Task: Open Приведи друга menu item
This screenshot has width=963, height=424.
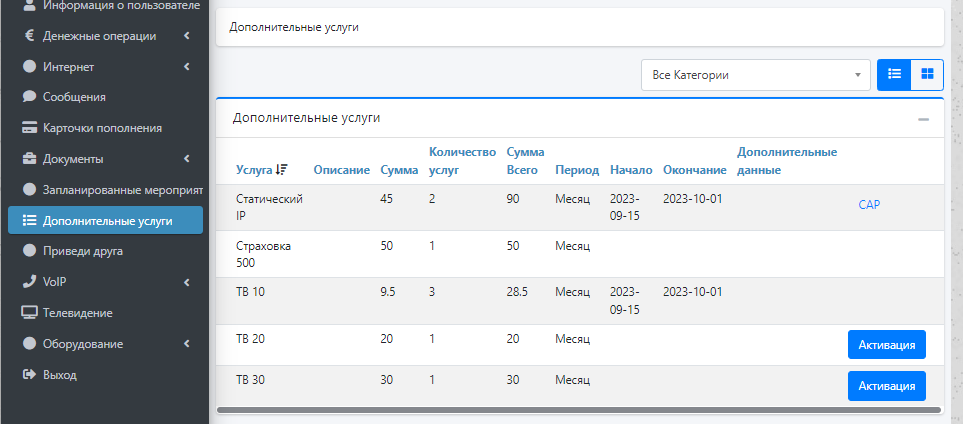Action: tap(83, 251)
